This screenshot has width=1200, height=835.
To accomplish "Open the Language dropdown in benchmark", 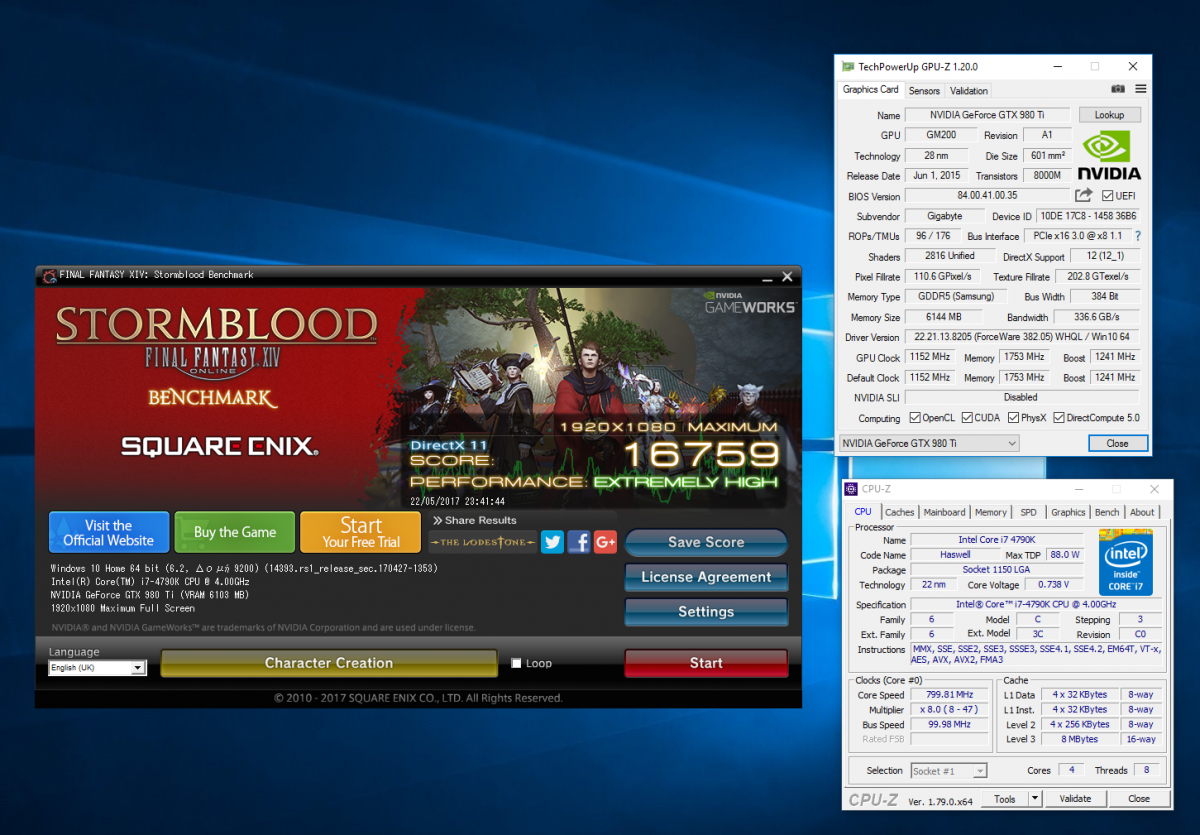I will pyautogui.click(x=97, y=668).
